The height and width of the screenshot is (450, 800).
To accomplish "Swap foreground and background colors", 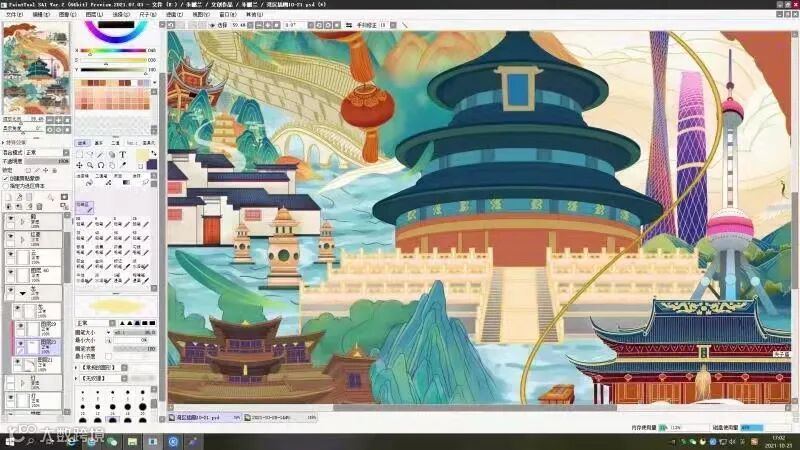I will coord(154,153).
